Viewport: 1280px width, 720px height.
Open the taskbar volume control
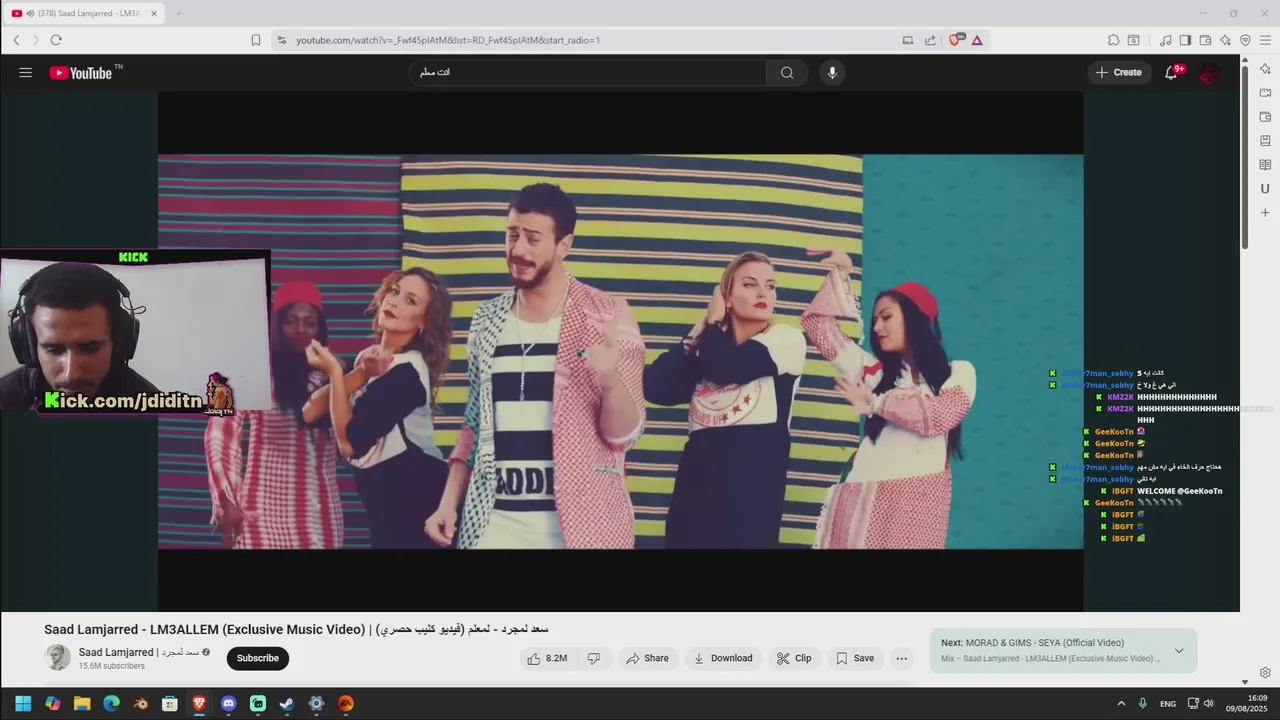coord(1209,704)
